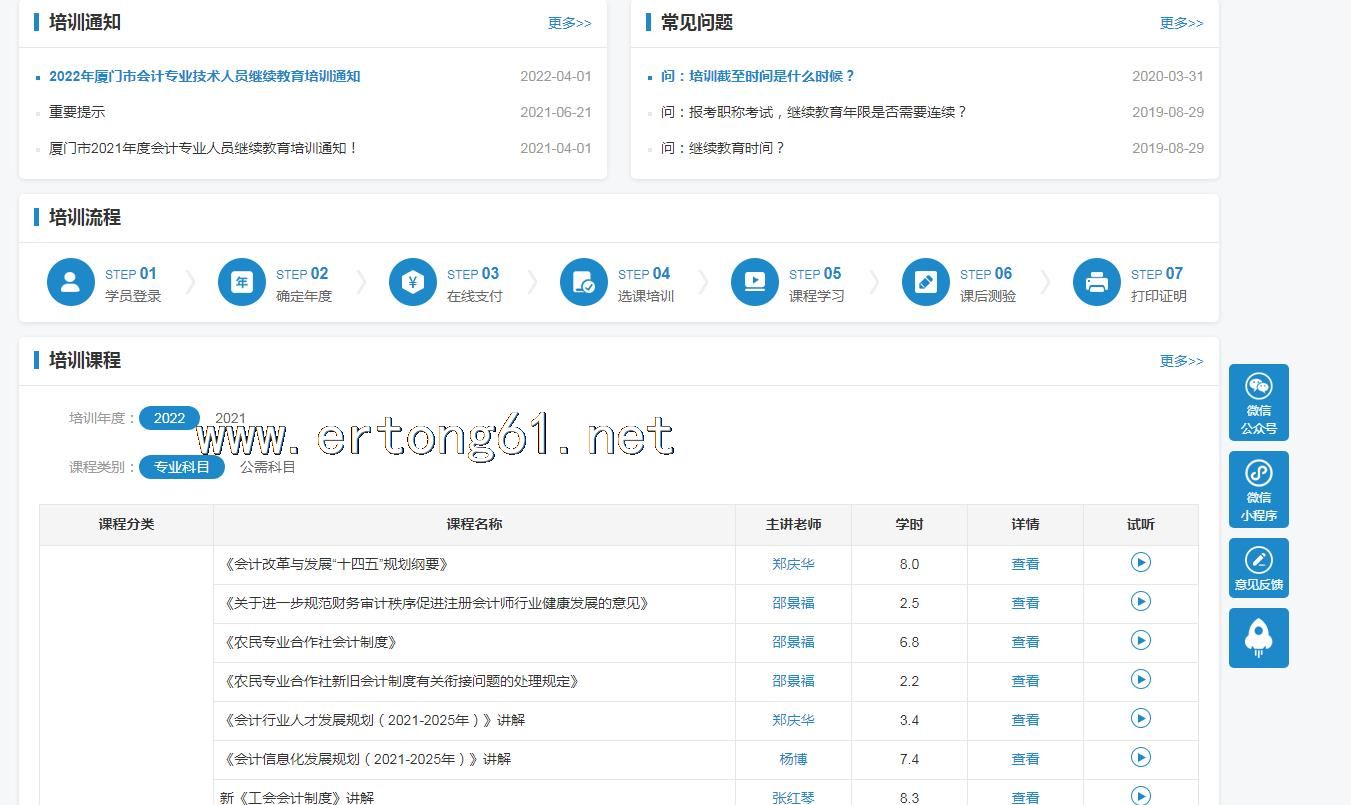Click the STEP 05 course study icon
The width and height of the screenshot is (1351, 805).
(755, 282)
